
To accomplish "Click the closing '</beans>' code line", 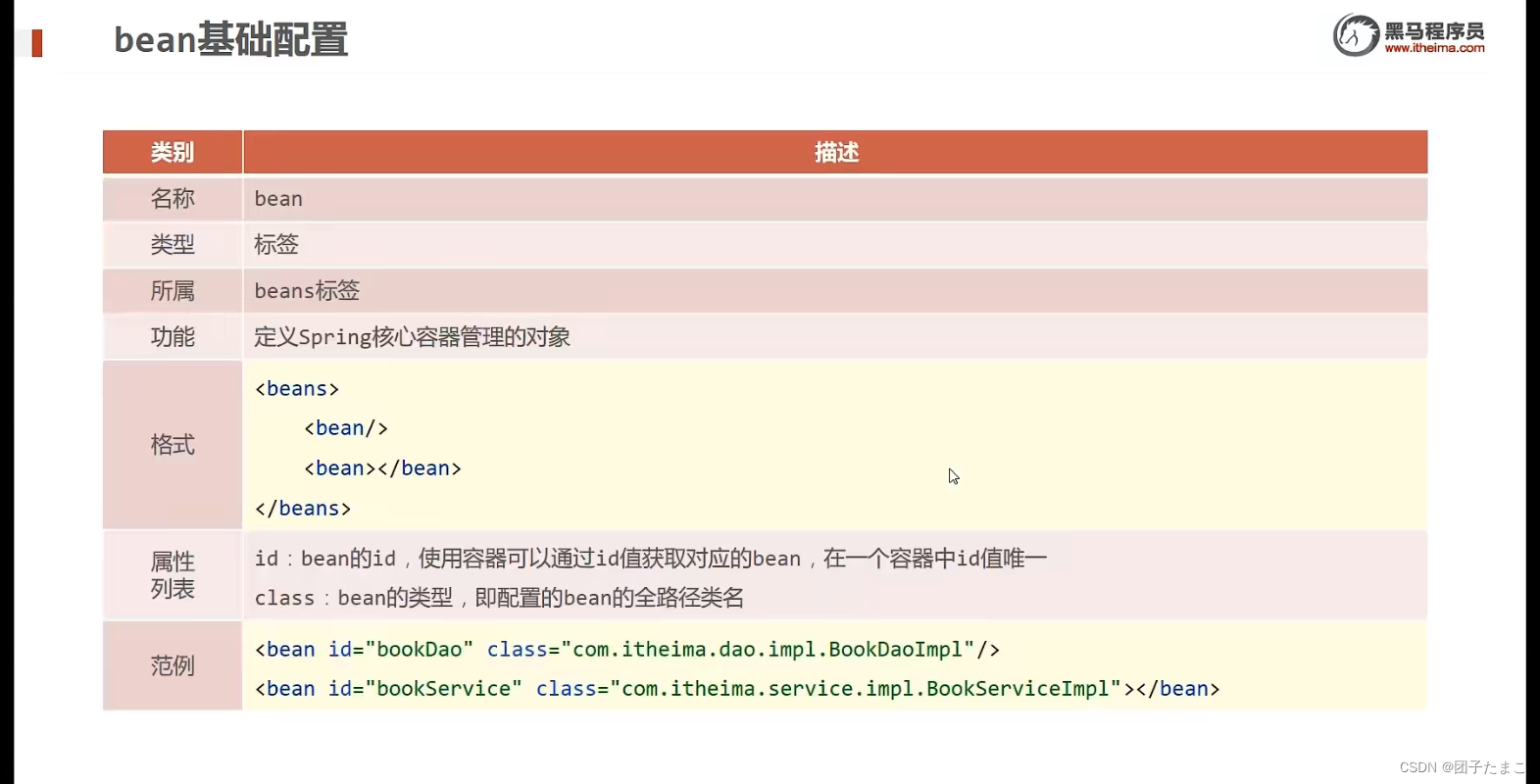I will click(303, 509).
